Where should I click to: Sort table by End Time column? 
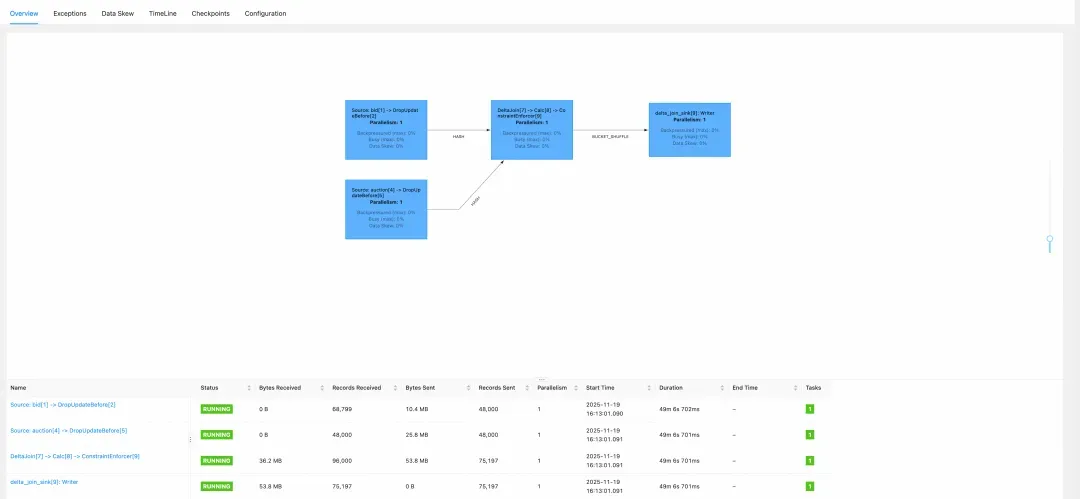click(x=796, y=388)
